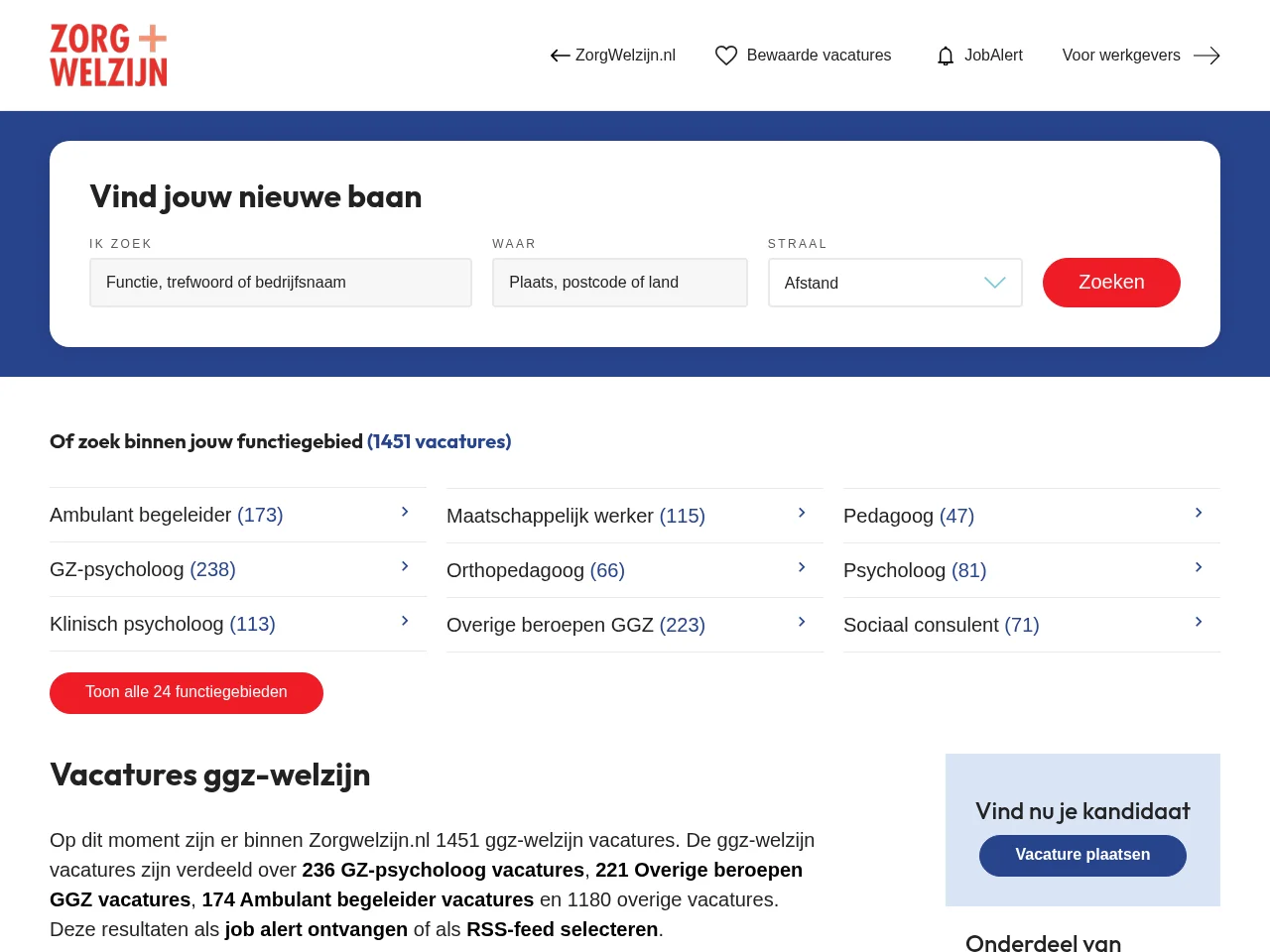
Task: Click Toon alle 24 functiegebieden
Action: point(187,693)
